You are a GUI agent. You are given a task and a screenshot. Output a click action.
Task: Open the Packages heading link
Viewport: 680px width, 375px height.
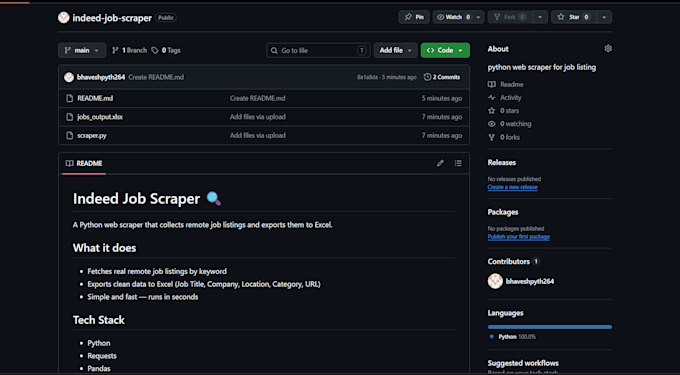point(503,212)
